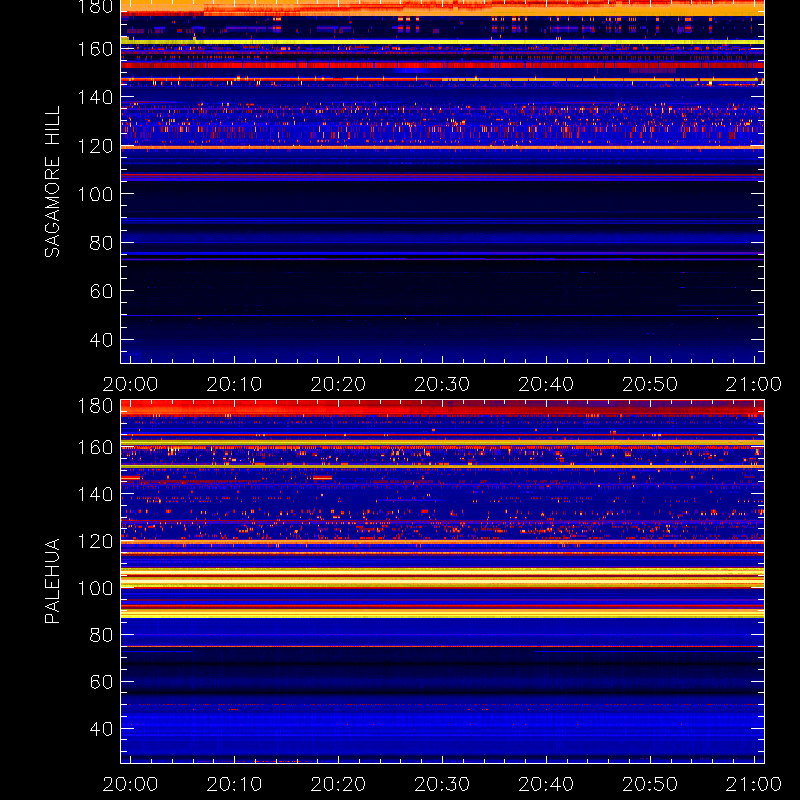
Task: Select the 40 label on Palehua axis
Action: coord(101,729)
